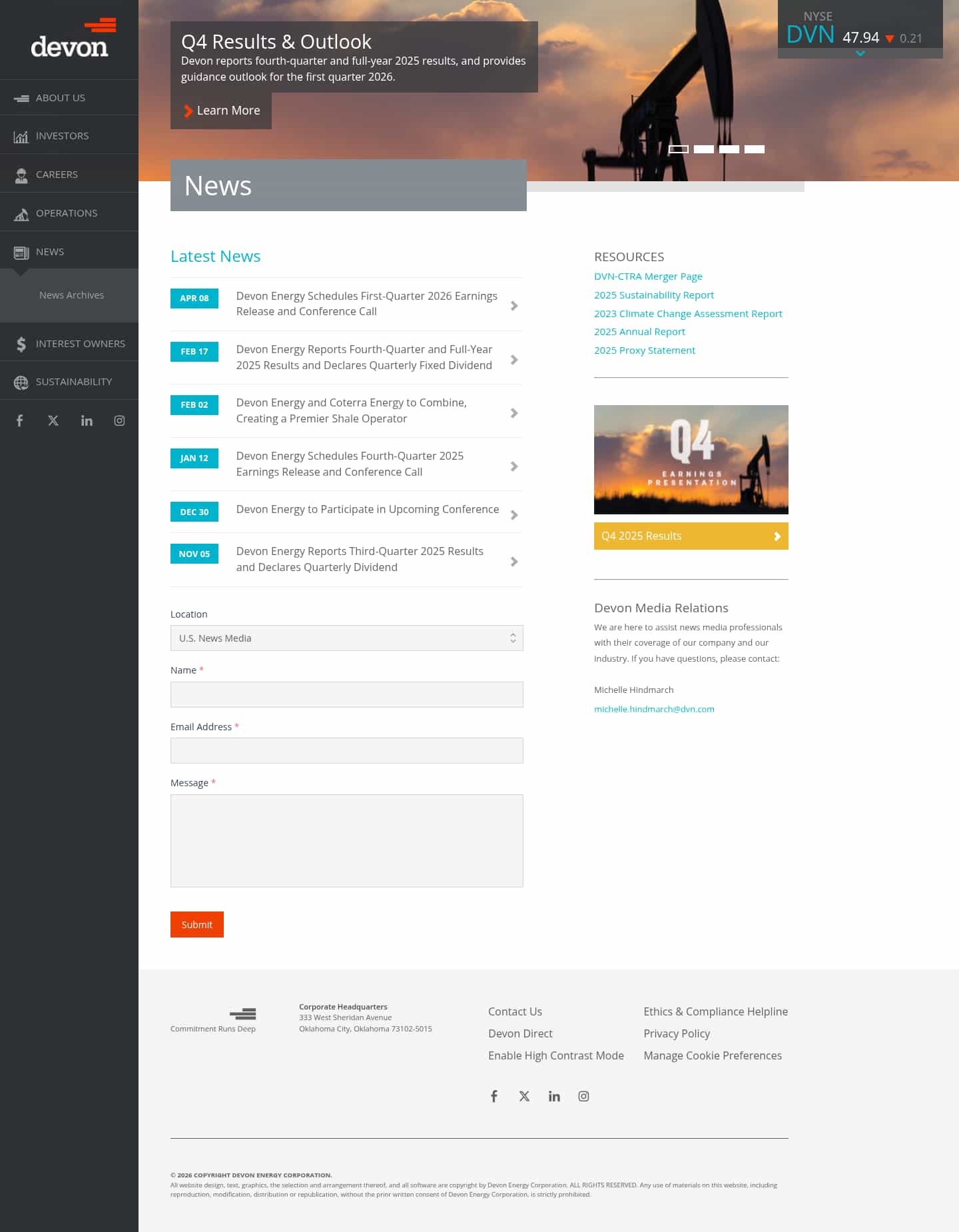The height and width of the screenshot is (1232, 959).
Task: Open Instagram icon in the footer
Action: coord(583,1096)
